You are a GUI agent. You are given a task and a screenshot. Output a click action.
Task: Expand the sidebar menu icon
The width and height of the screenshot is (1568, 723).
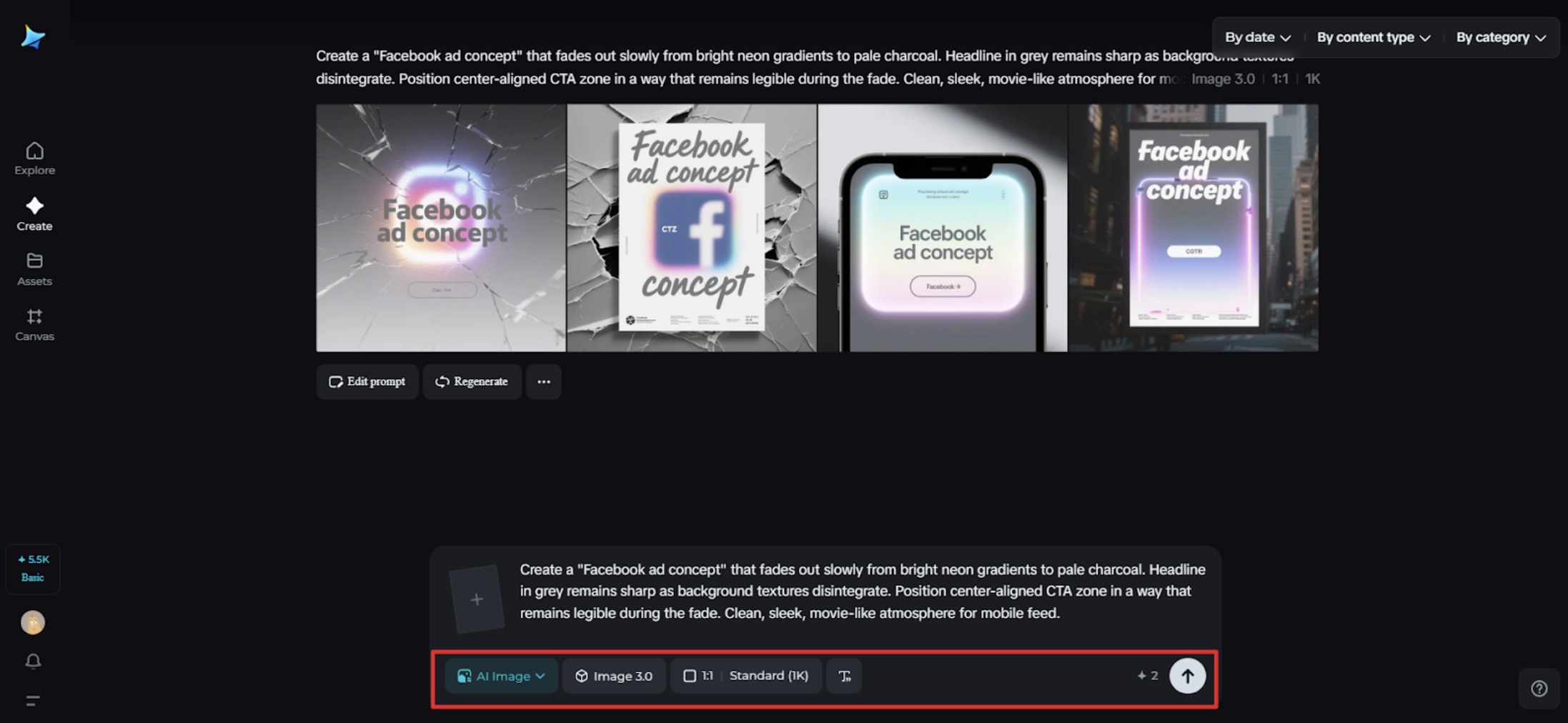pos(33,700)
